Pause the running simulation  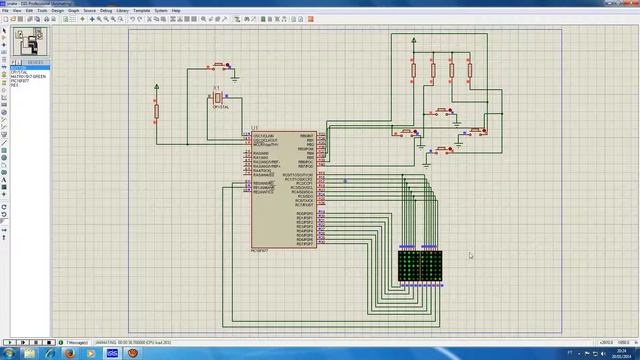36,342
